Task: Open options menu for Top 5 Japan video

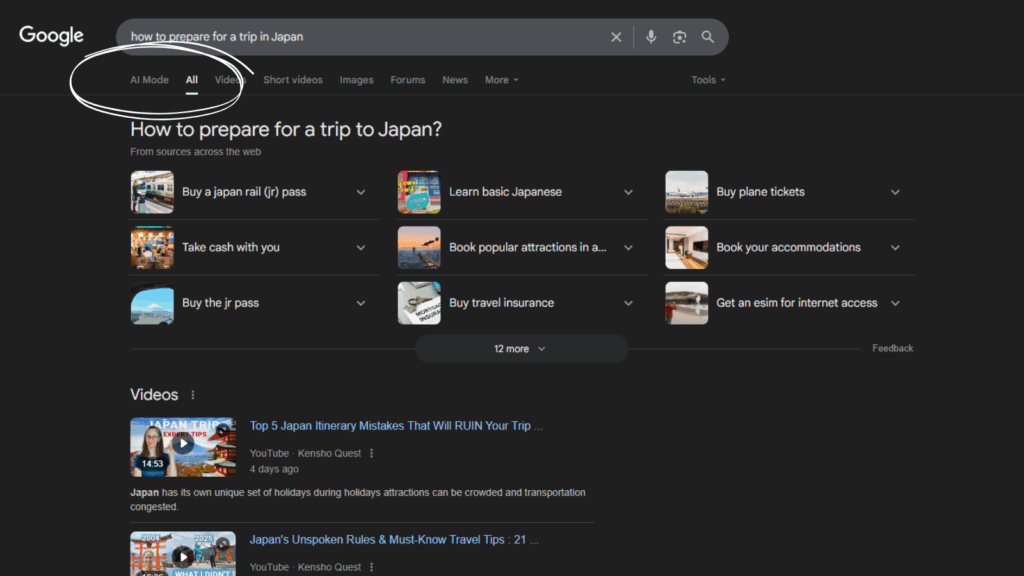Action: click(x=372, y=453)
